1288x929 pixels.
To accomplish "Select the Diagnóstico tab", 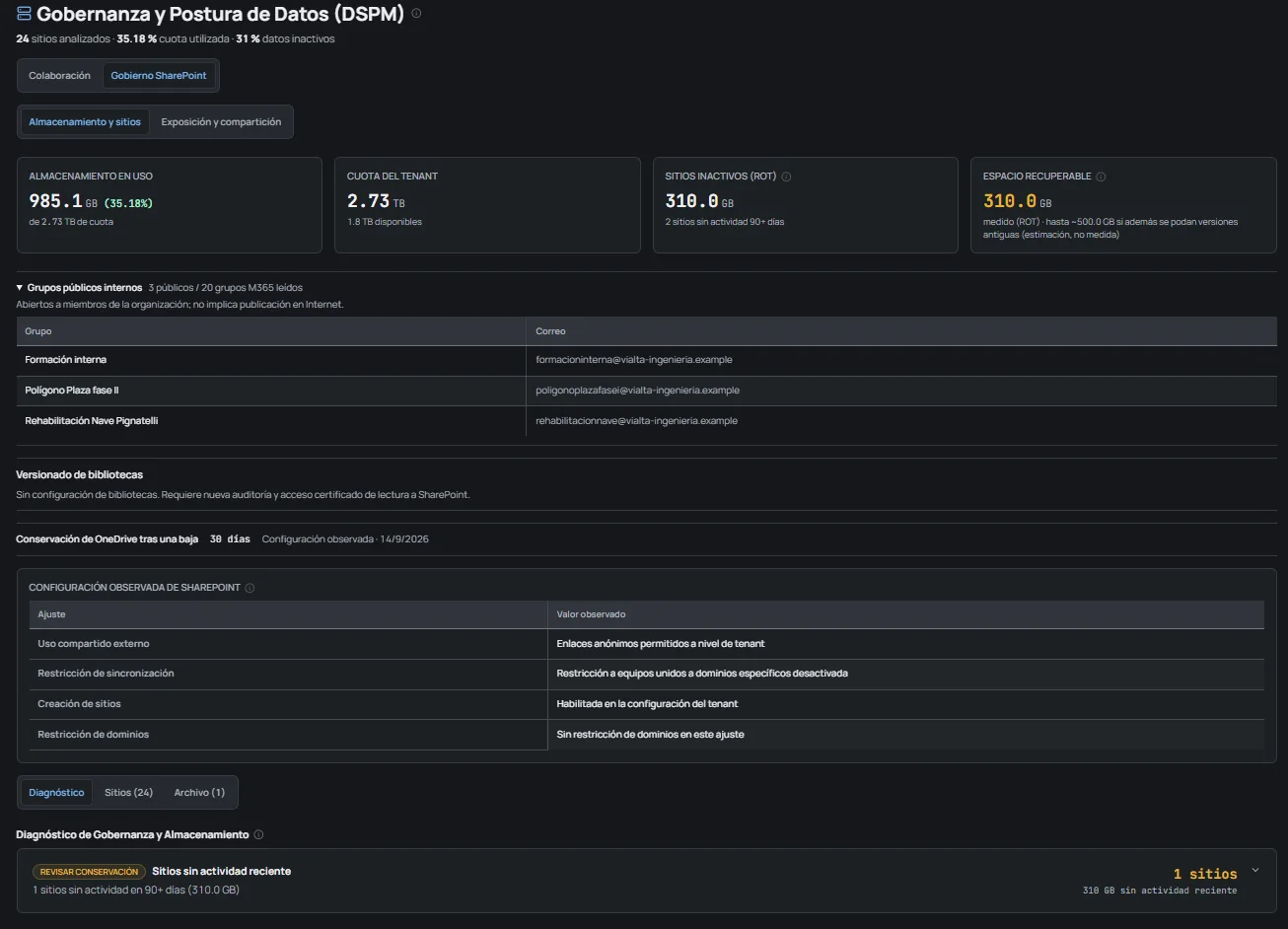I will (56, 793).
